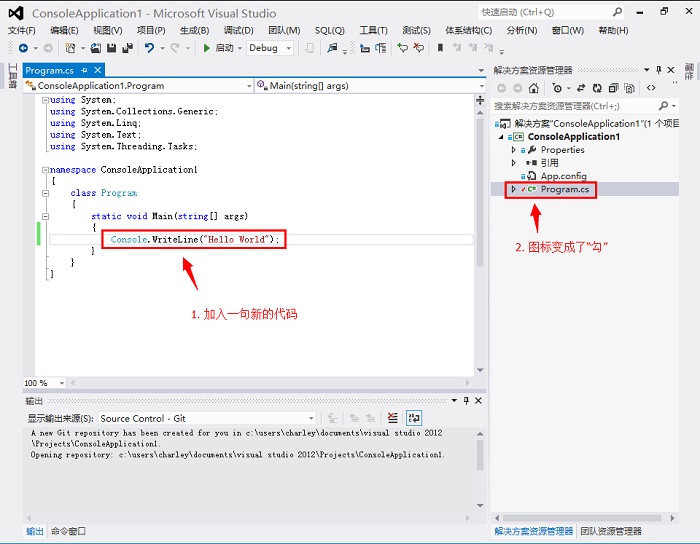This screenshot has height=544, width=700.
Task: Select App.config in Solution Explorer
Action: tap(563, 176)
